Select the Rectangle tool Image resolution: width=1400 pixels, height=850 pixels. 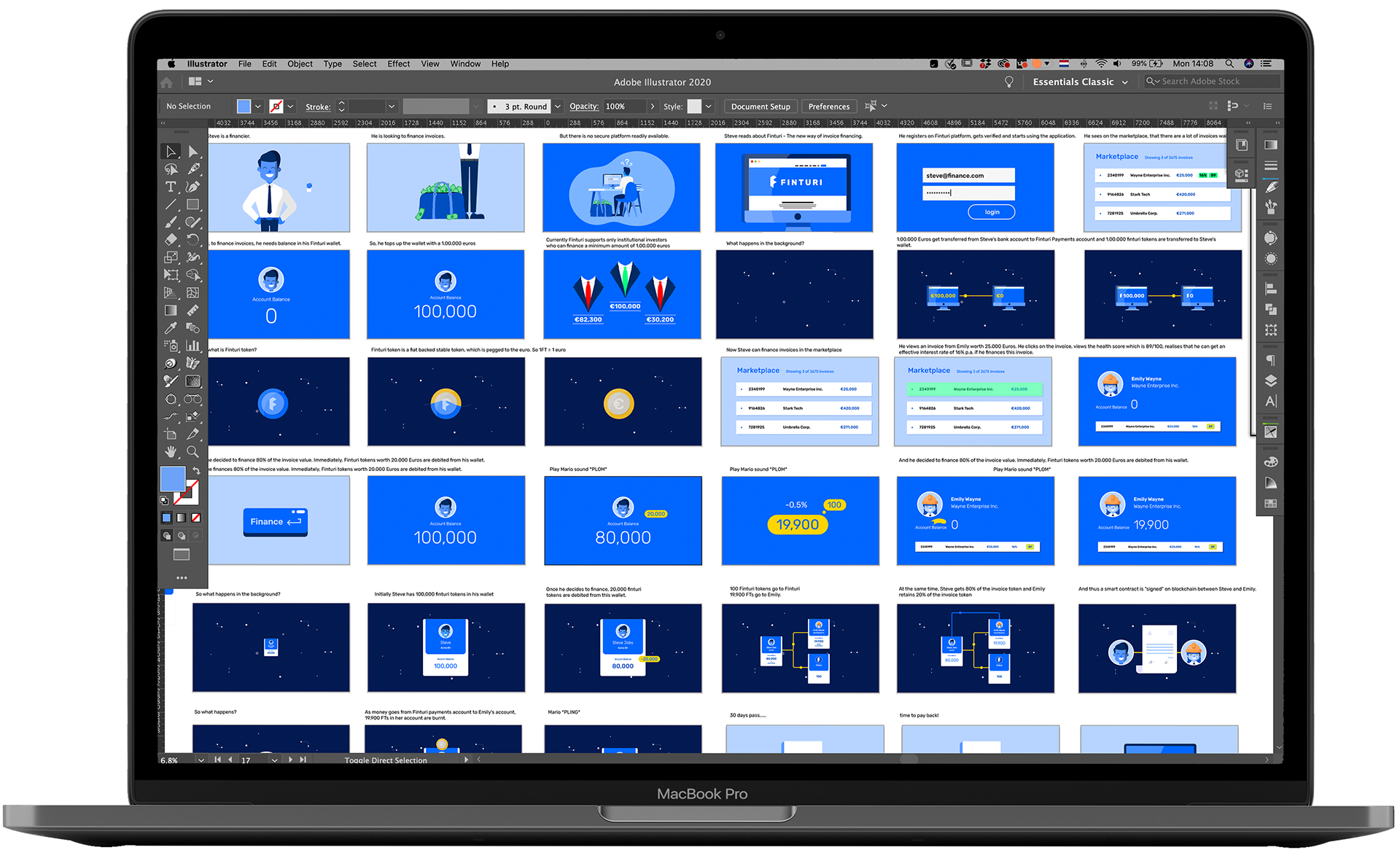192,205
